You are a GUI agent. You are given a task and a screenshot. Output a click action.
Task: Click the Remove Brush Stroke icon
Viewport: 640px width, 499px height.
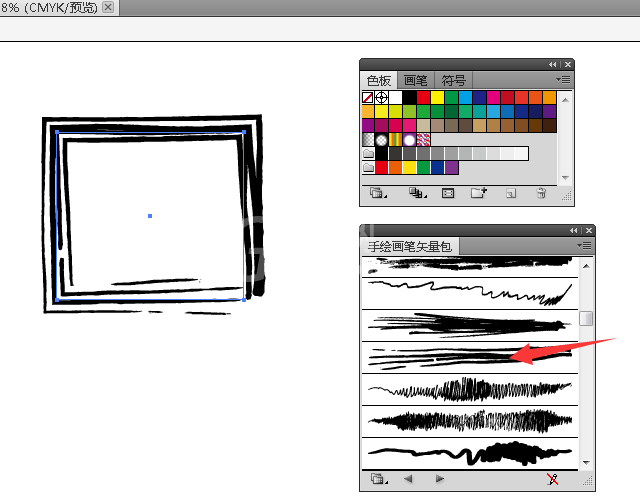[552, 479]
